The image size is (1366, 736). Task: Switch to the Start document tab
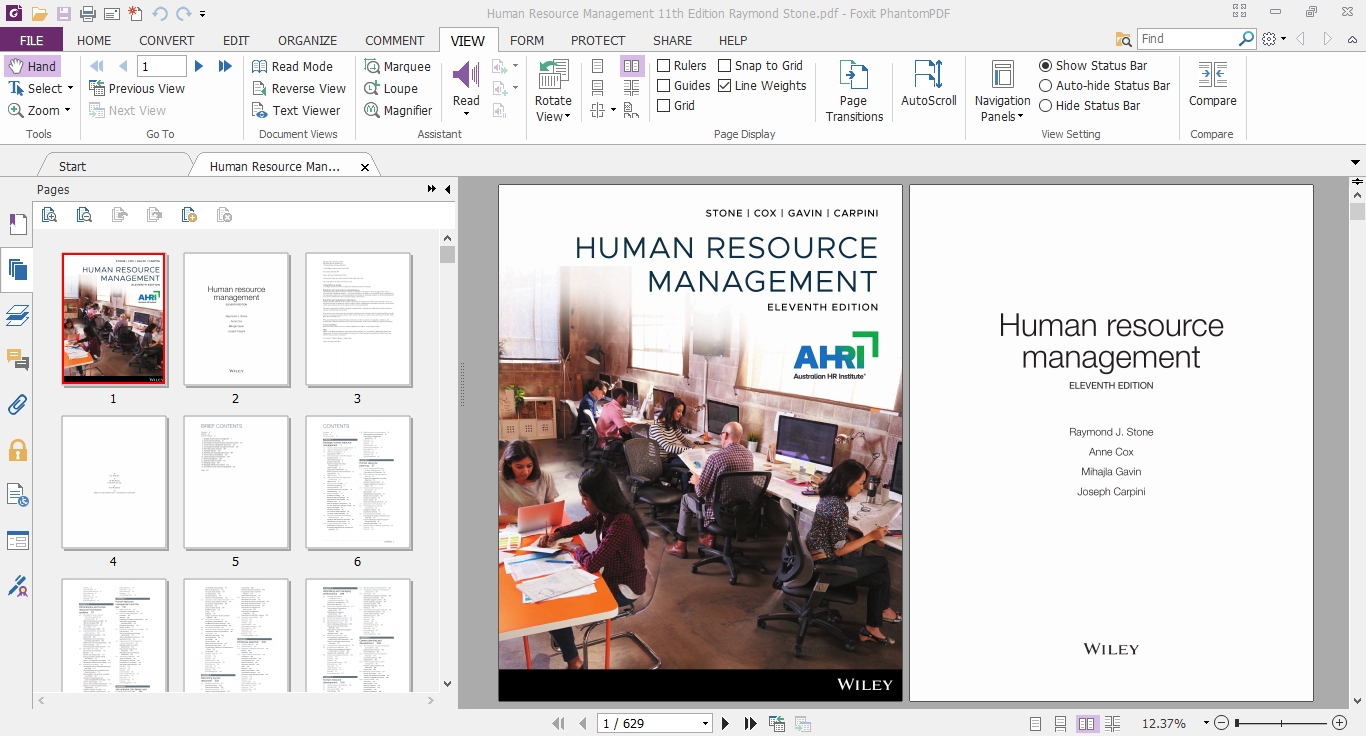pos(72,167)
